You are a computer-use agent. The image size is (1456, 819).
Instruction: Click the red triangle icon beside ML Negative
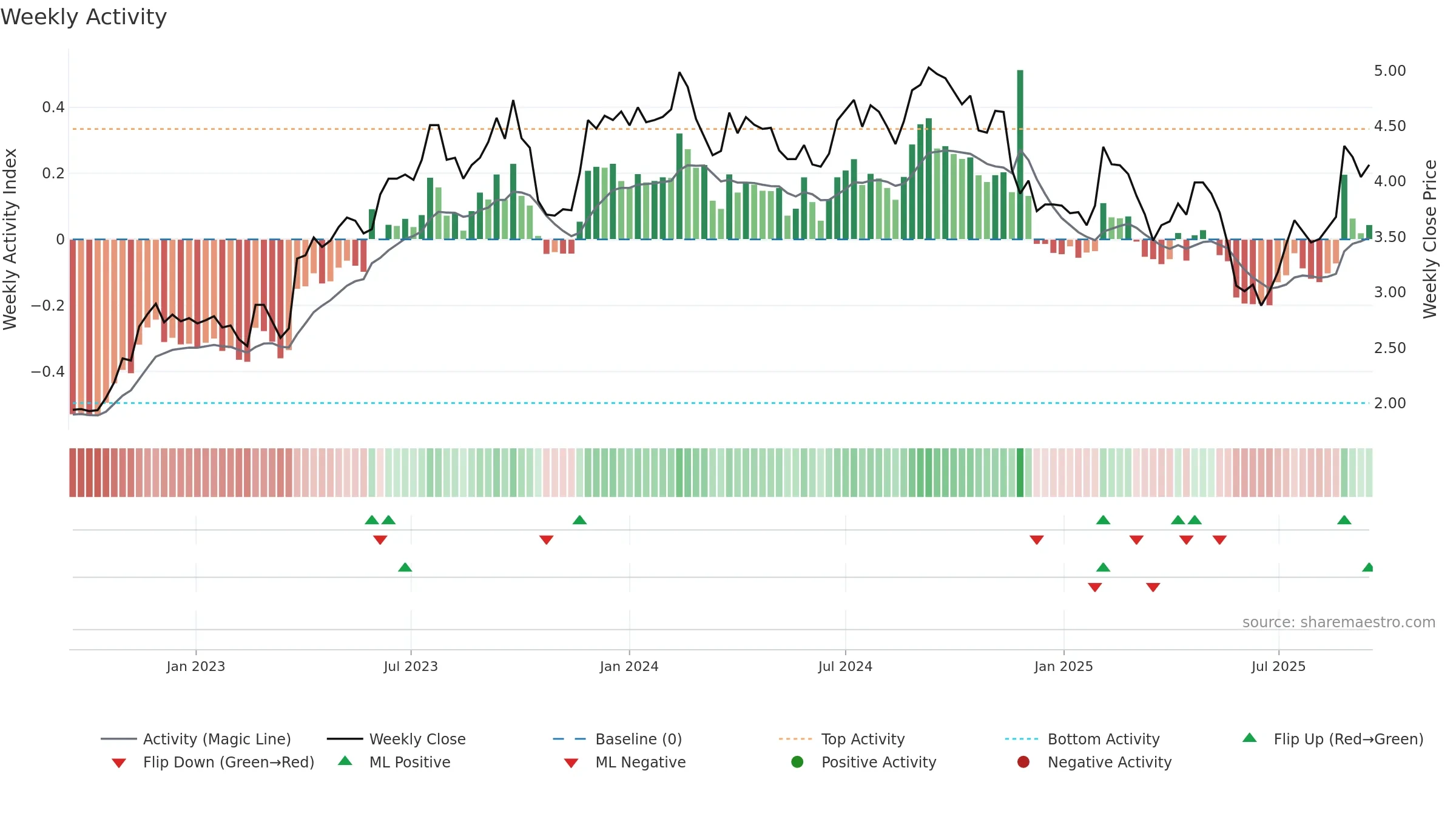point(571,763)
